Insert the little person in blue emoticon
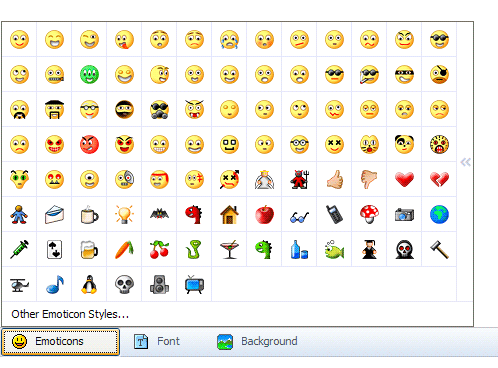Image resolution: width=498 pixels, height=368 pixels. [19, 214]
